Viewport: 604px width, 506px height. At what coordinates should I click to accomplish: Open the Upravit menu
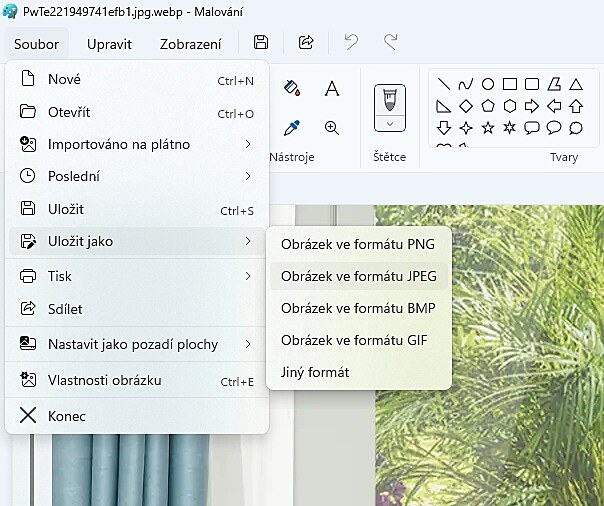[109, 44]
